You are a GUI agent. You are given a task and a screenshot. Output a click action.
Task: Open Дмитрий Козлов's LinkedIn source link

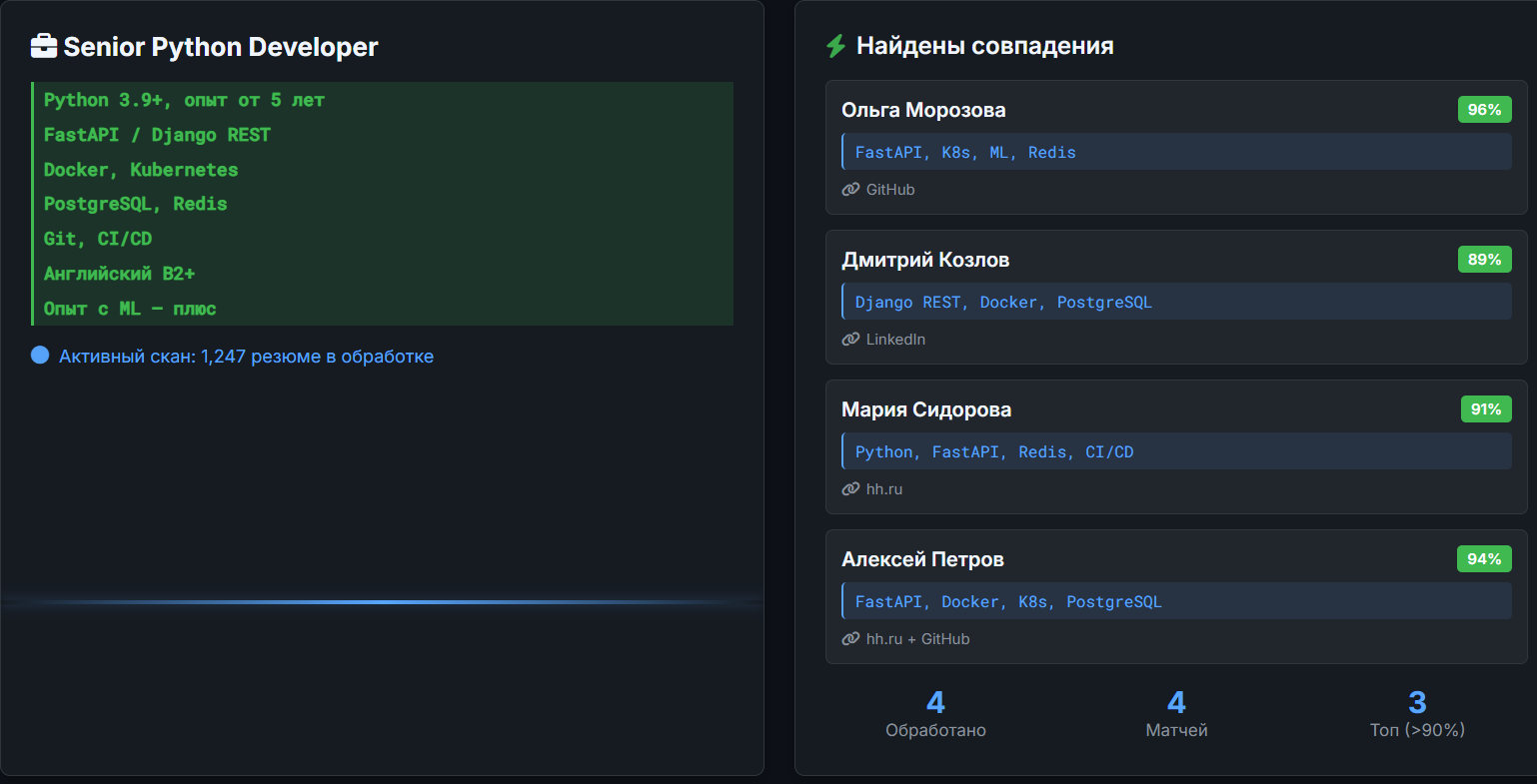895,340
